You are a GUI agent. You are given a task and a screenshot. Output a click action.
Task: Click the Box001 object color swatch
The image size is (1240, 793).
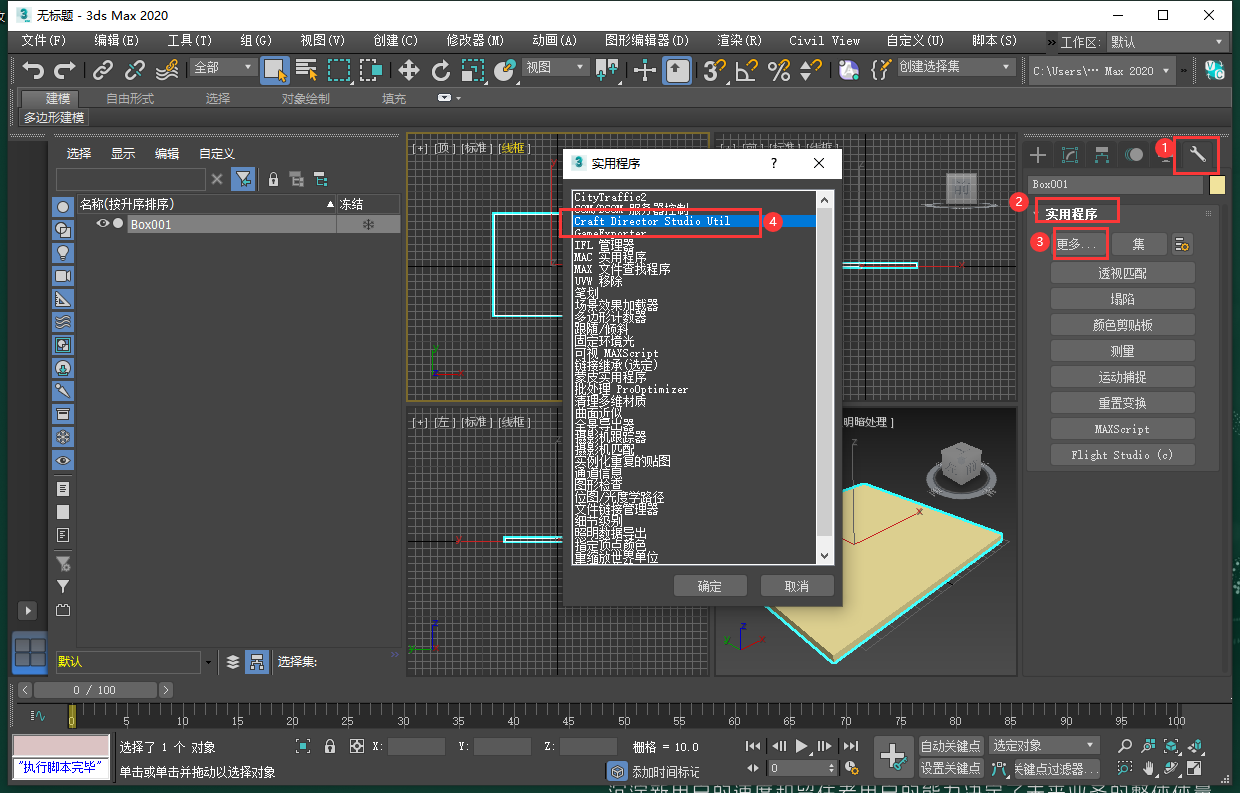pos(1217,184)
